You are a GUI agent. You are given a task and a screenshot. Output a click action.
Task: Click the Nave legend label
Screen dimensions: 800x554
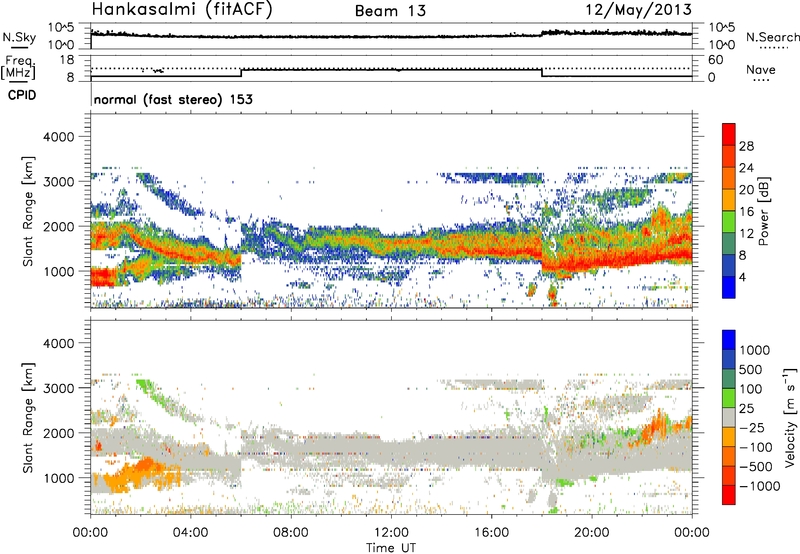761,69
